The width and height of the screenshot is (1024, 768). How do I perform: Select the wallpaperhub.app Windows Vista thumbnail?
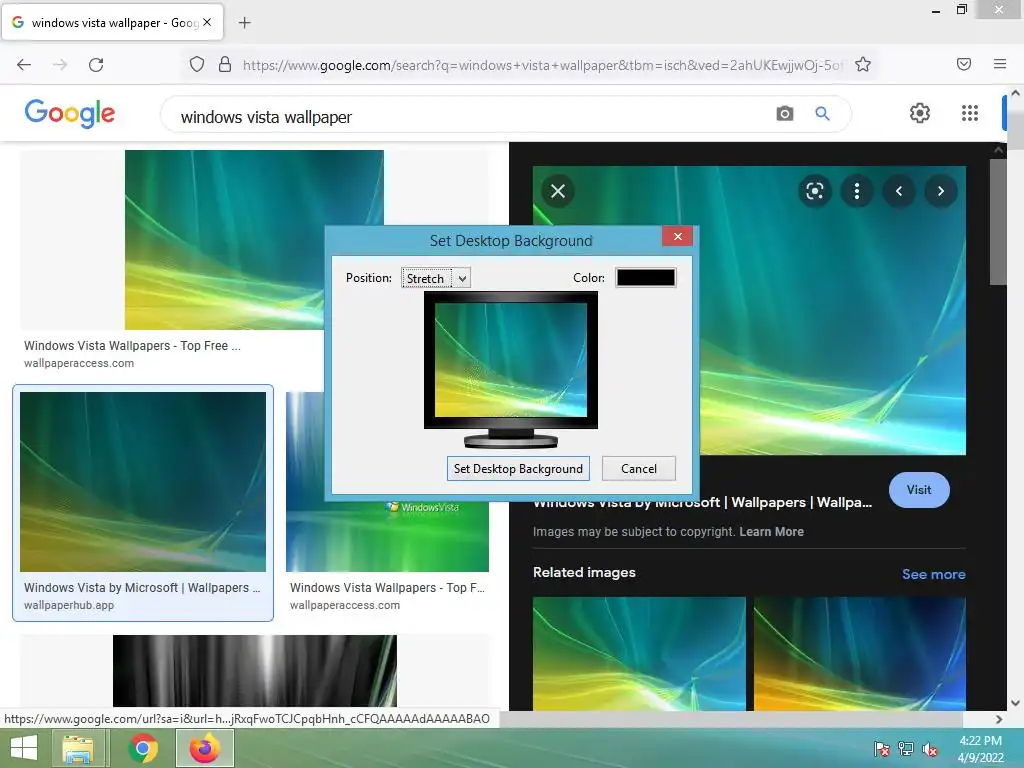tap(143, 482)
